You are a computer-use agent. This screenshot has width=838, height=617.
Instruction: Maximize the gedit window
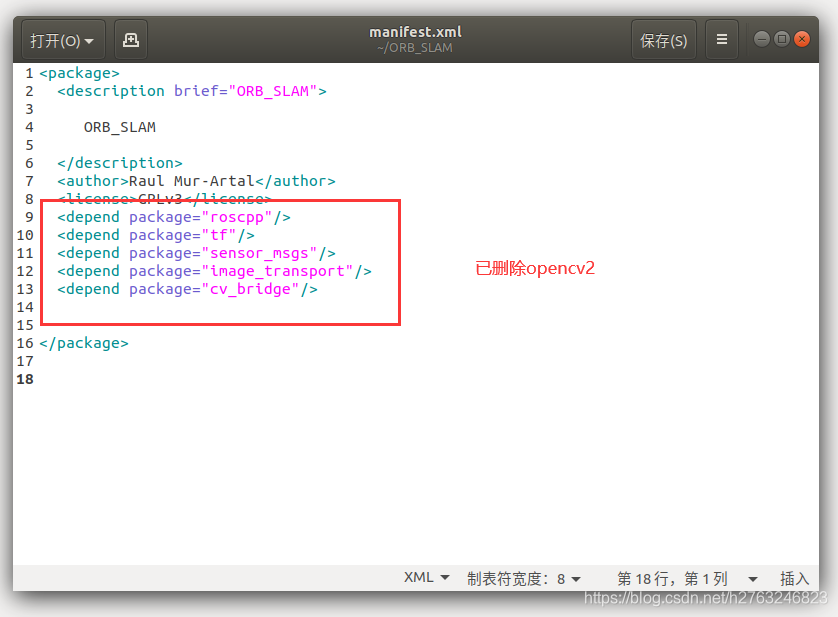(781, 39)
